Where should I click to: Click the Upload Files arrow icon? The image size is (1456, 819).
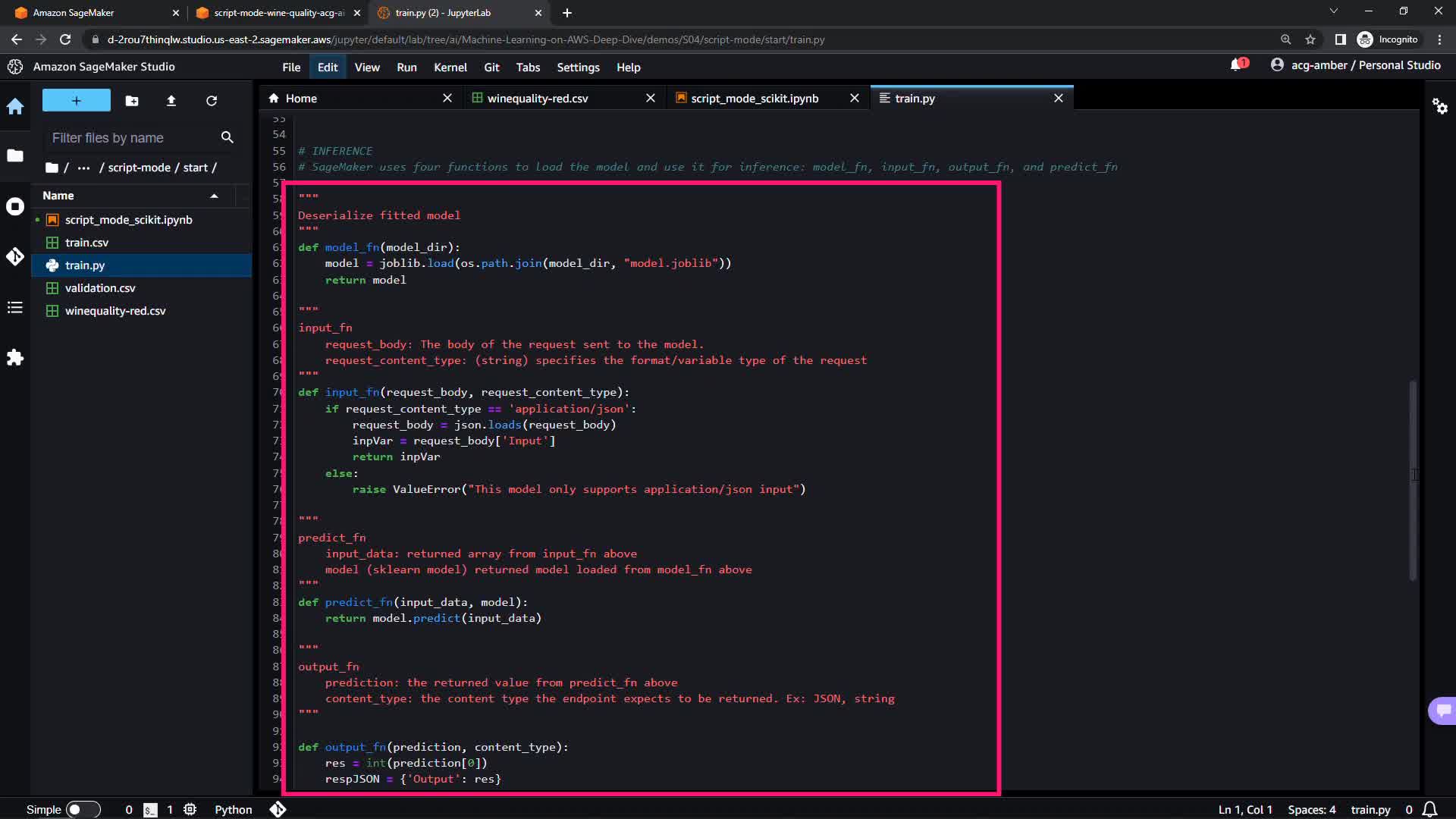[171, 101]
